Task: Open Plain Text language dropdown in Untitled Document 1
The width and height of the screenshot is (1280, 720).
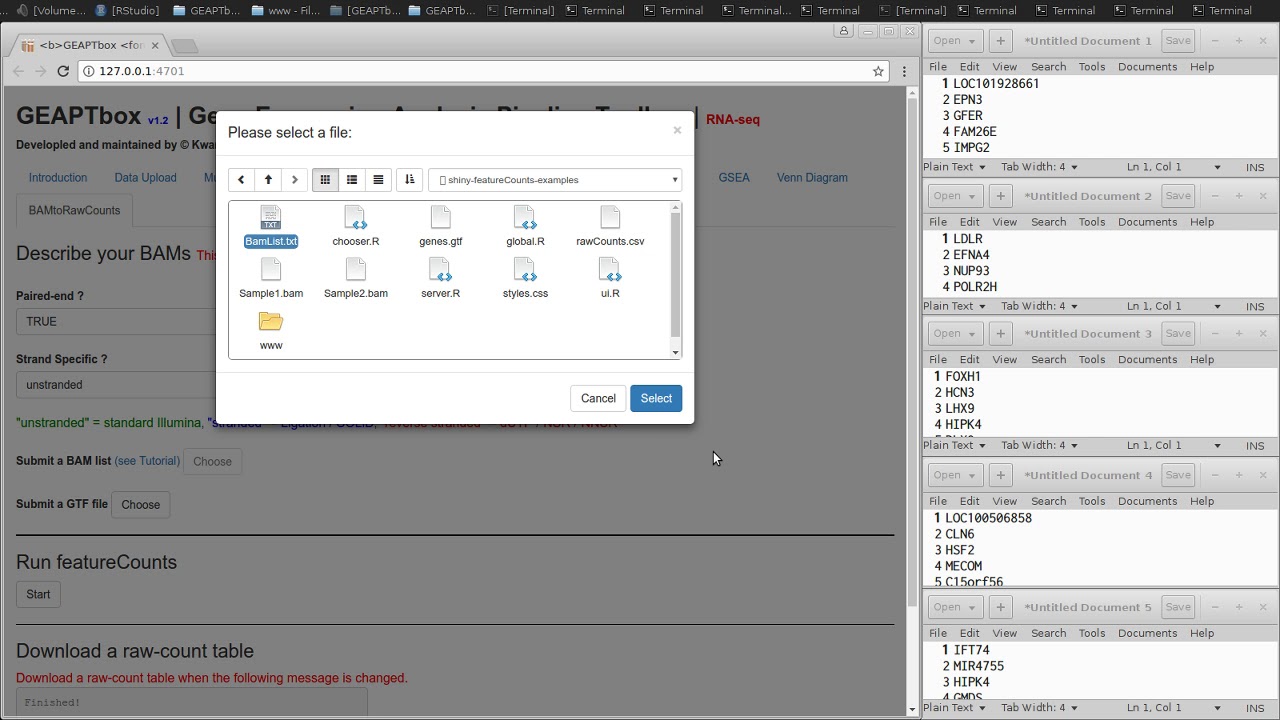Action: [x=955, y=167]
